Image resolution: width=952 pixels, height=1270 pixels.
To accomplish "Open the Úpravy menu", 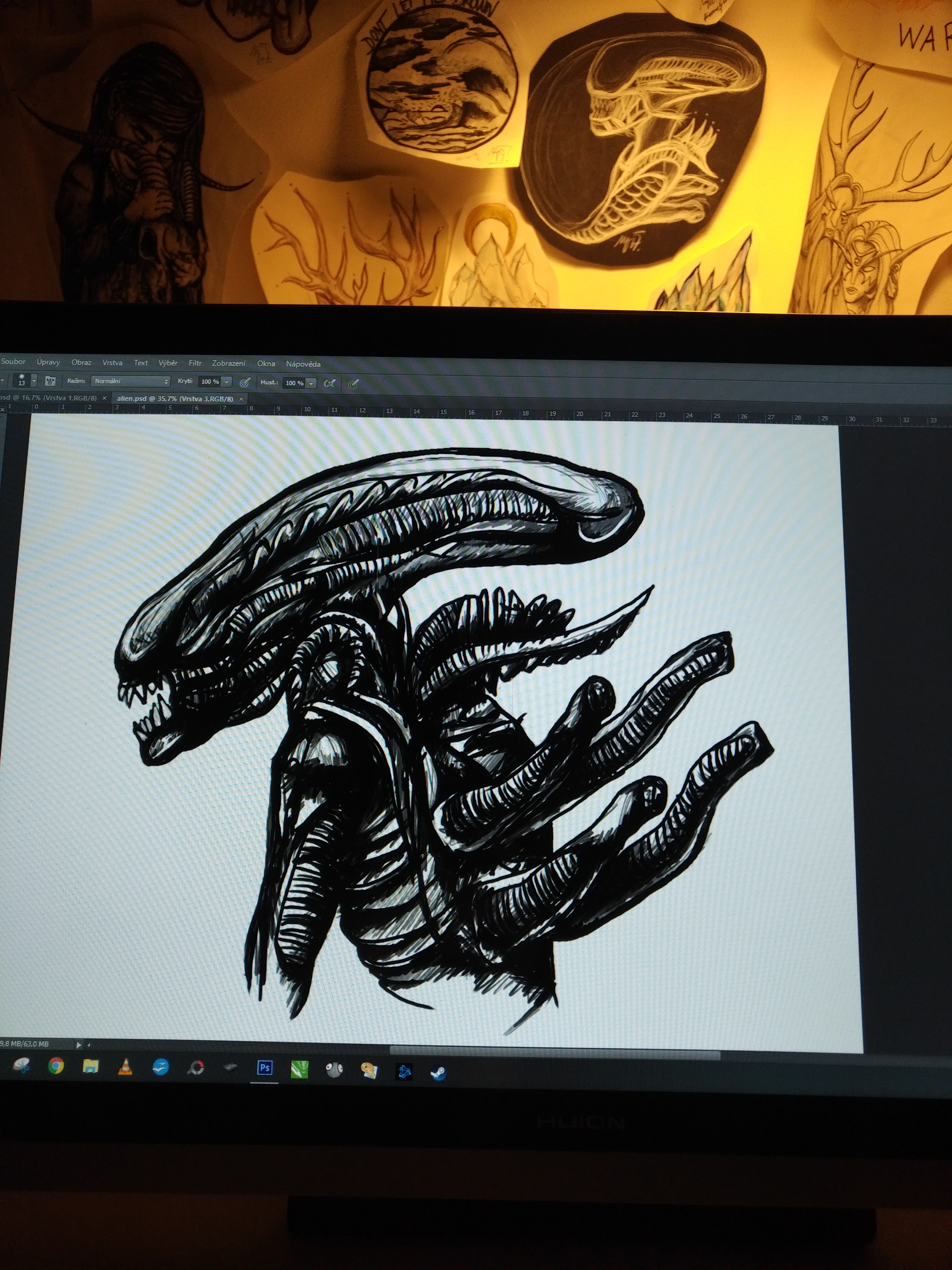I will pyautogui.click(x=48, y=362).
